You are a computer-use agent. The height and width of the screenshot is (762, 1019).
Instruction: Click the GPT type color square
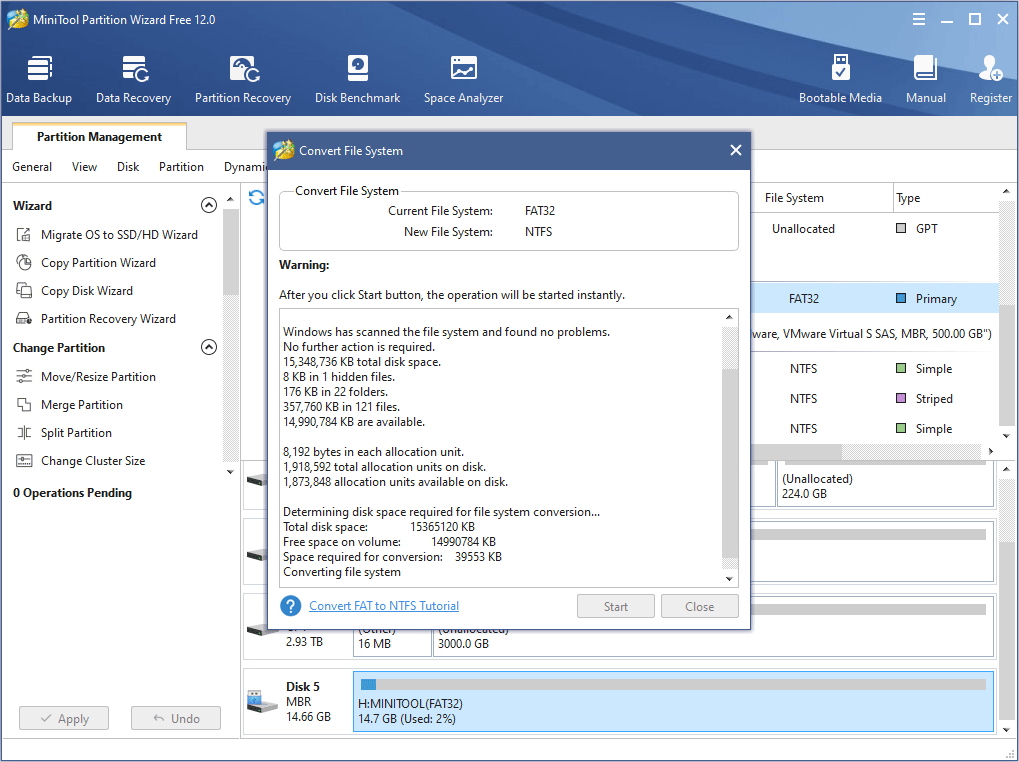tap(901, 228)
